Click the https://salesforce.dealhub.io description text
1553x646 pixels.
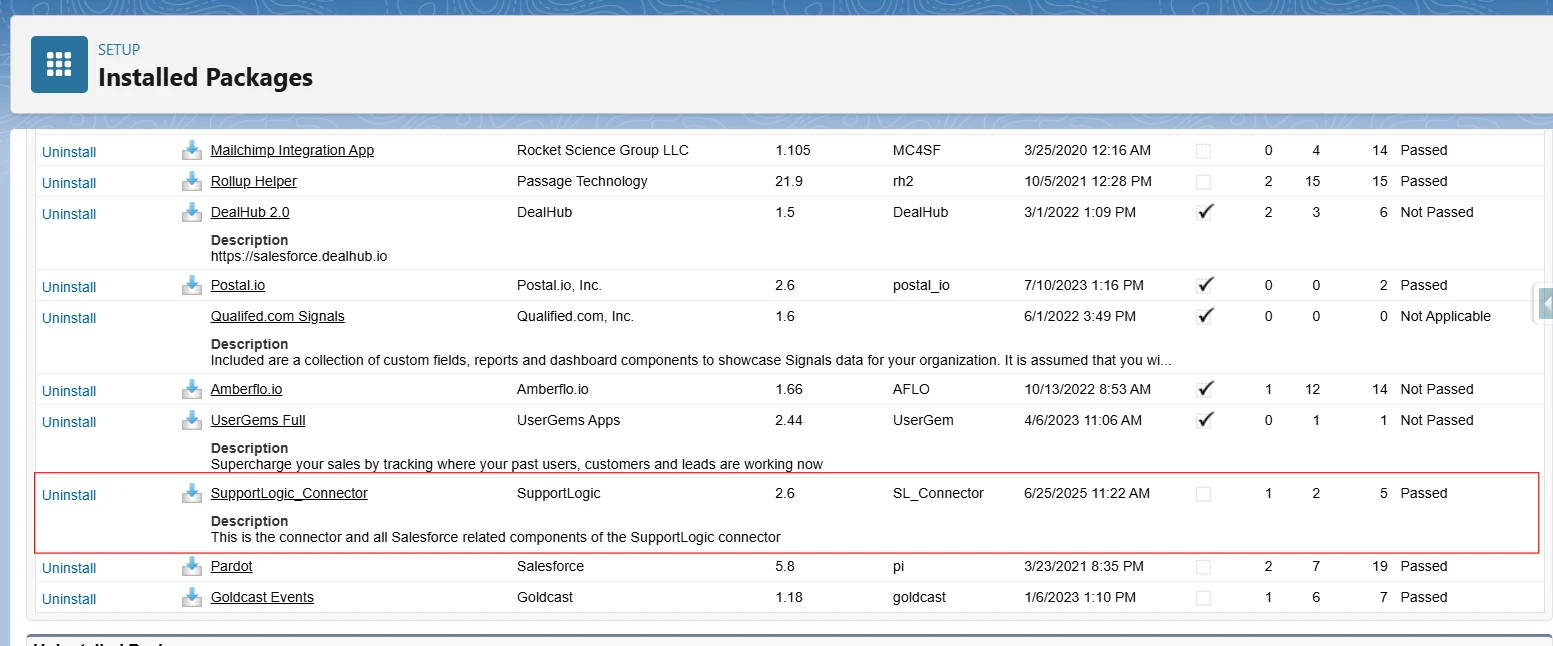point(299,256)
